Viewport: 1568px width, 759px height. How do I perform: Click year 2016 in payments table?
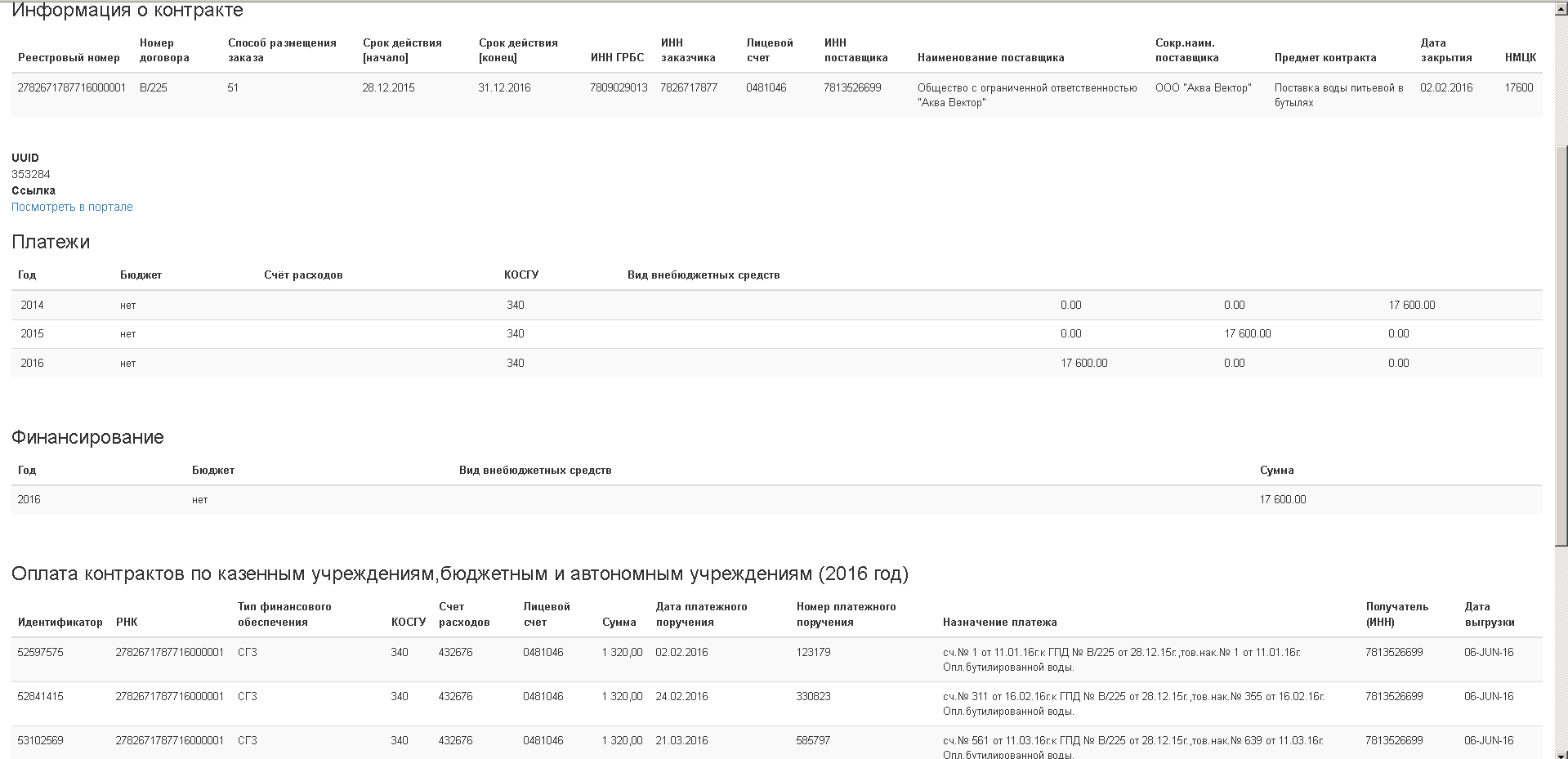point(33,363)
